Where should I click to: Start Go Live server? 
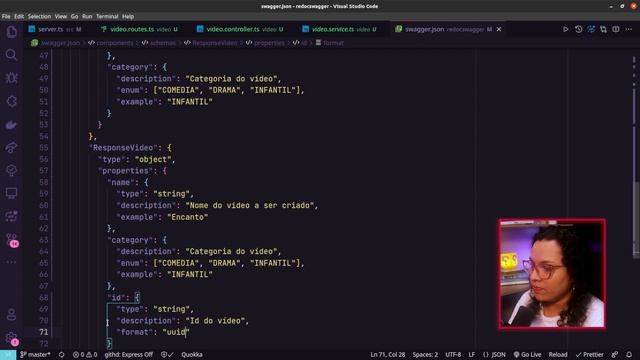point(527,355)
